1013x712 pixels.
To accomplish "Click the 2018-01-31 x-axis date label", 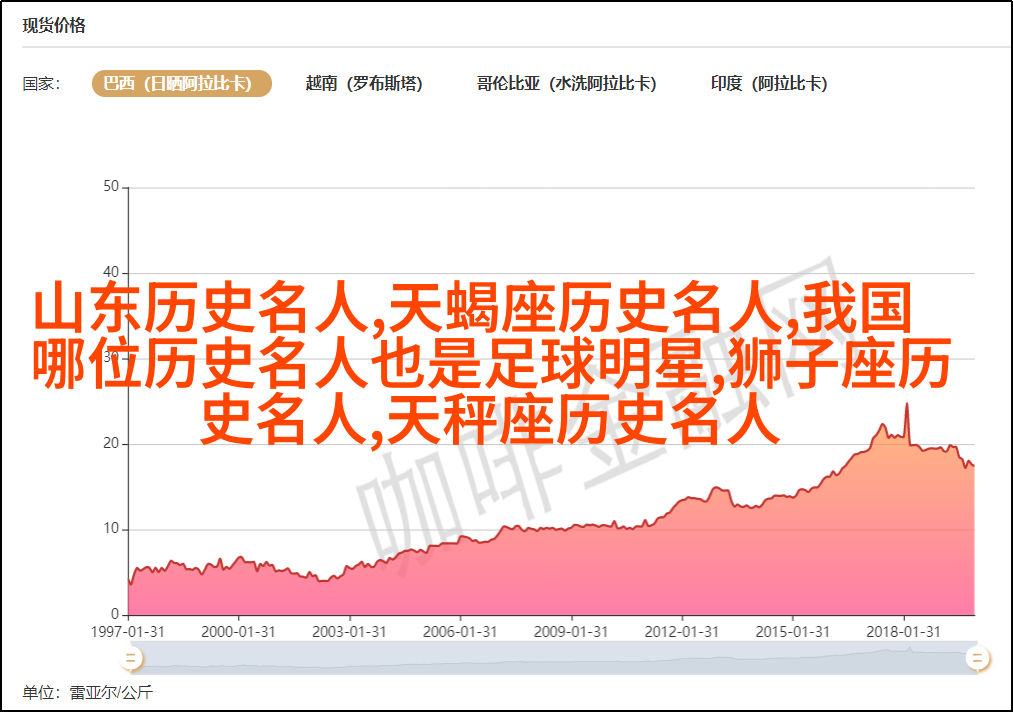I will [902, 632].
